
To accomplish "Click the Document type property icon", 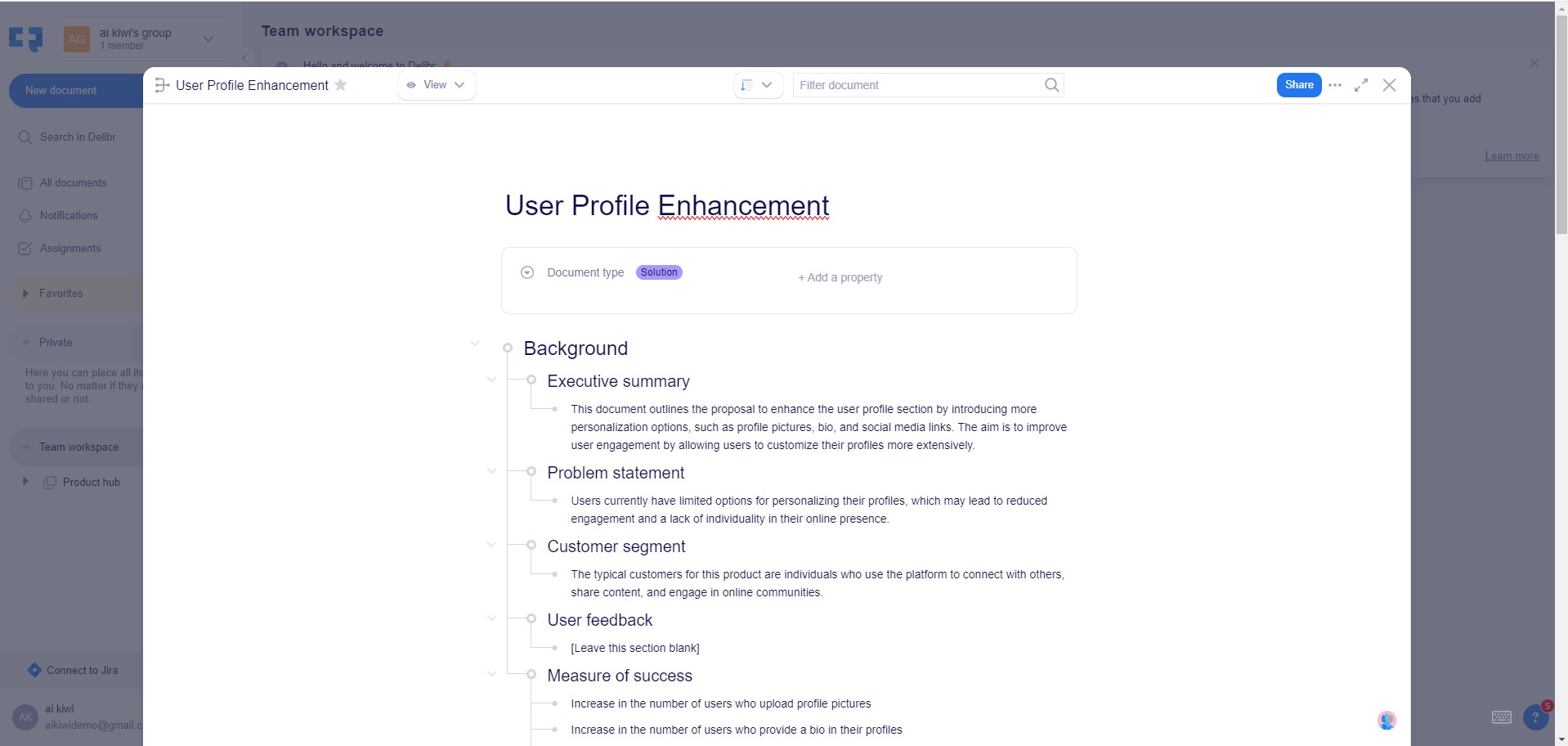I will 527,272.
